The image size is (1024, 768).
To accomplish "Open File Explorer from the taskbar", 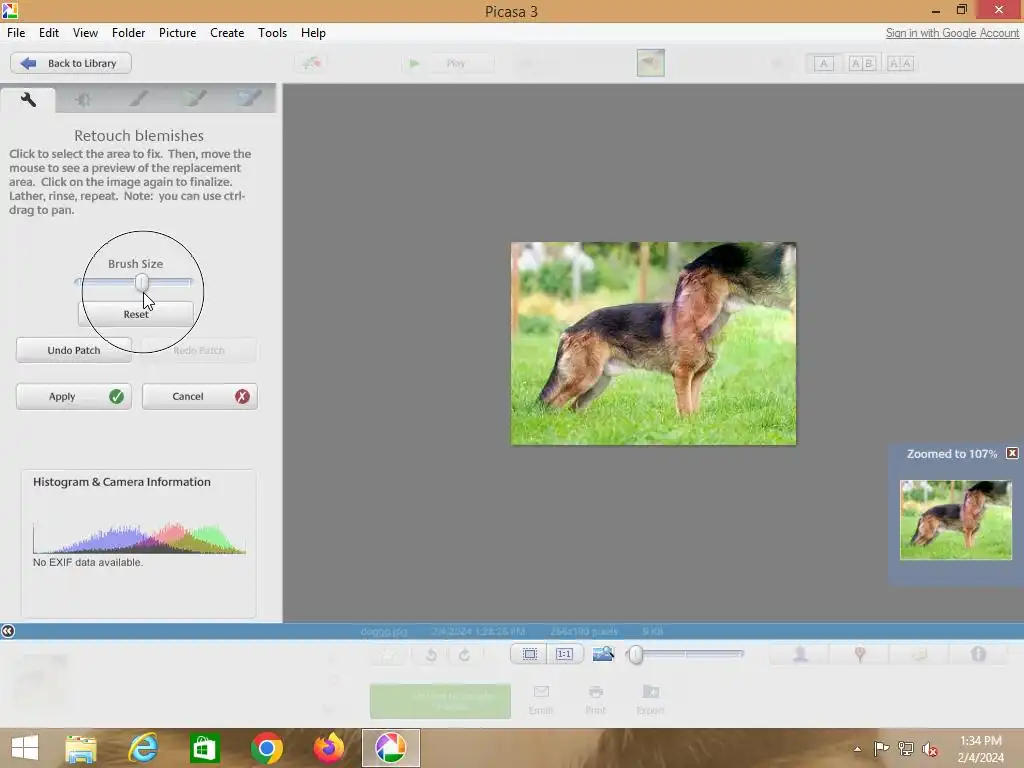I will pyautogui.click(x=81, y=748).
